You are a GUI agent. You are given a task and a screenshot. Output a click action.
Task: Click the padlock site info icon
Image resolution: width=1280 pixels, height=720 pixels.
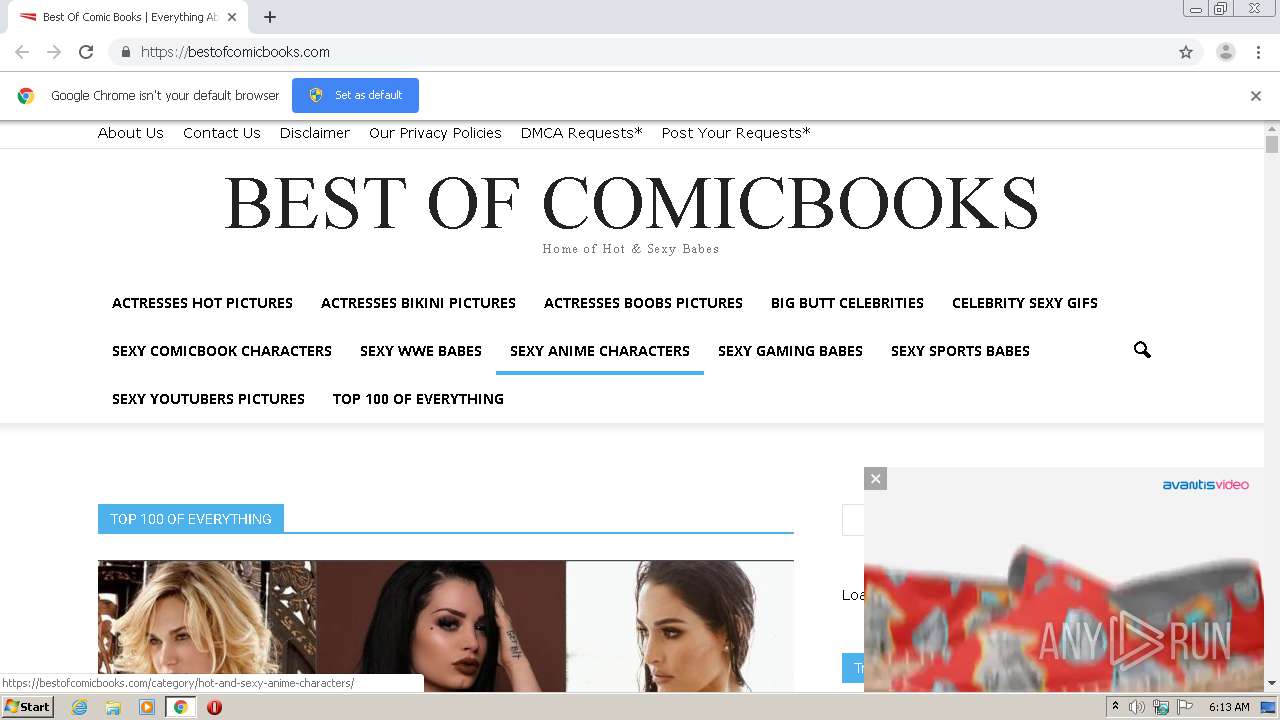125,52
